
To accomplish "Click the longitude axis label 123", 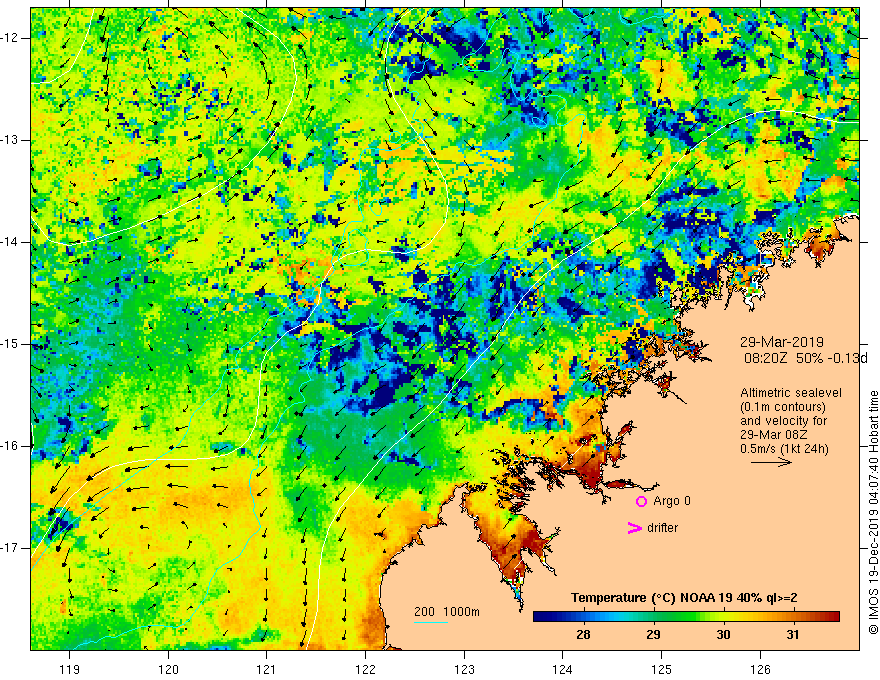I will tap(464, 669).
